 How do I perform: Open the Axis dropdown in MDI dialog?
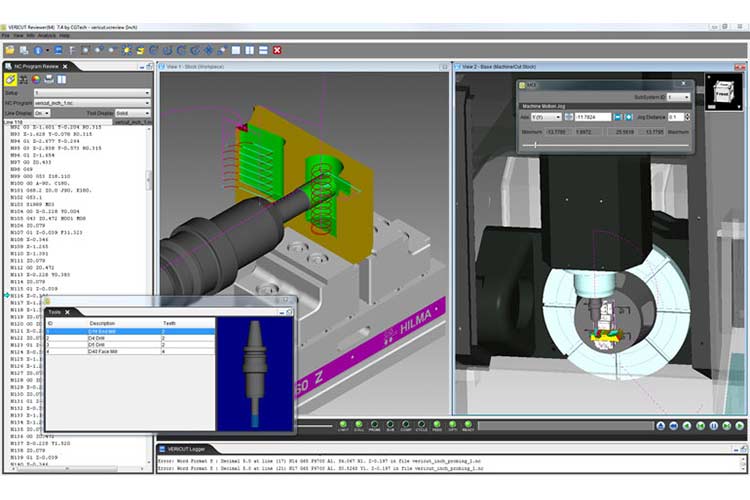click(x=546, y=117)
